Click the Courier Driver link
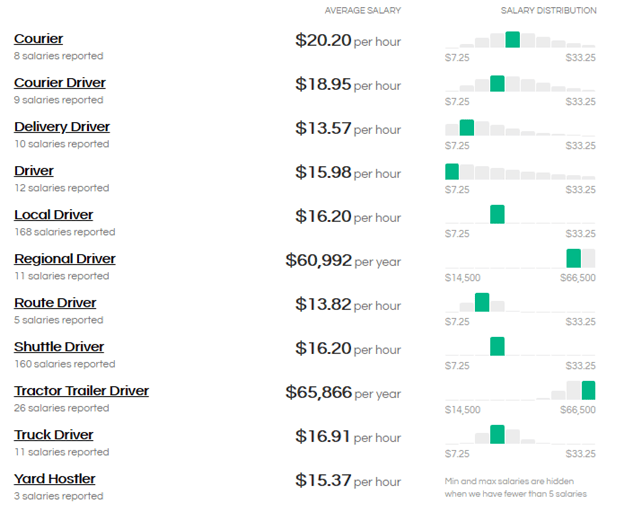Viewport: 624px width, 521px height. coord(59,83)
